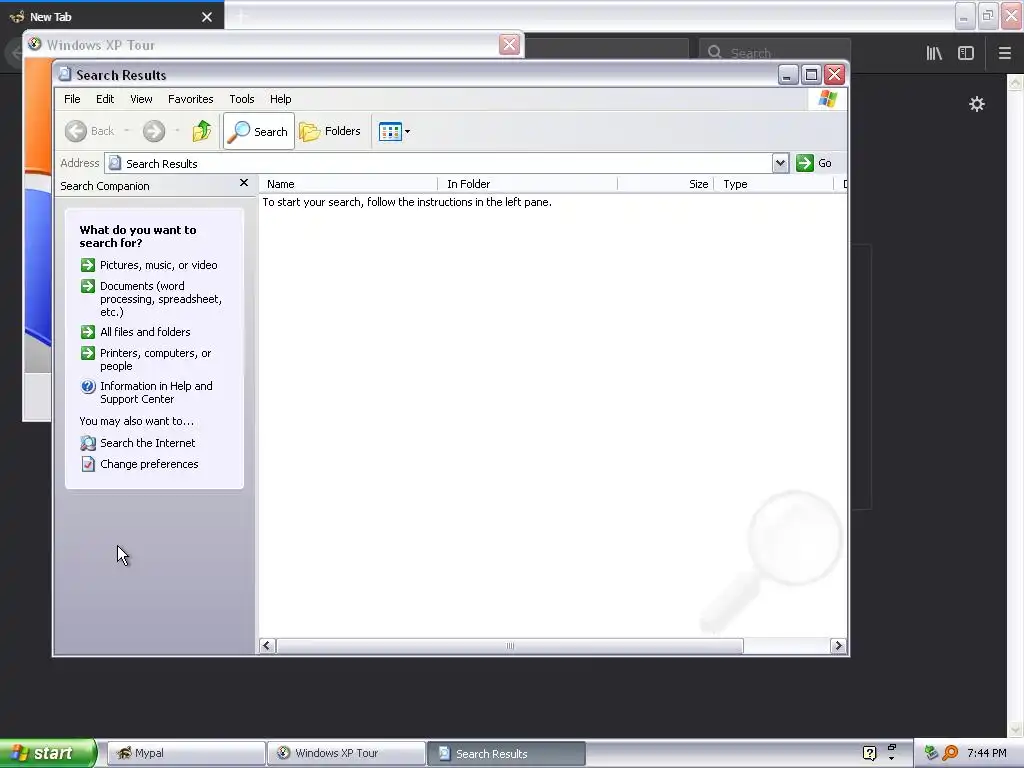Click Search the Internet link
Screen dimensions: 1024x768
(148, 443)
